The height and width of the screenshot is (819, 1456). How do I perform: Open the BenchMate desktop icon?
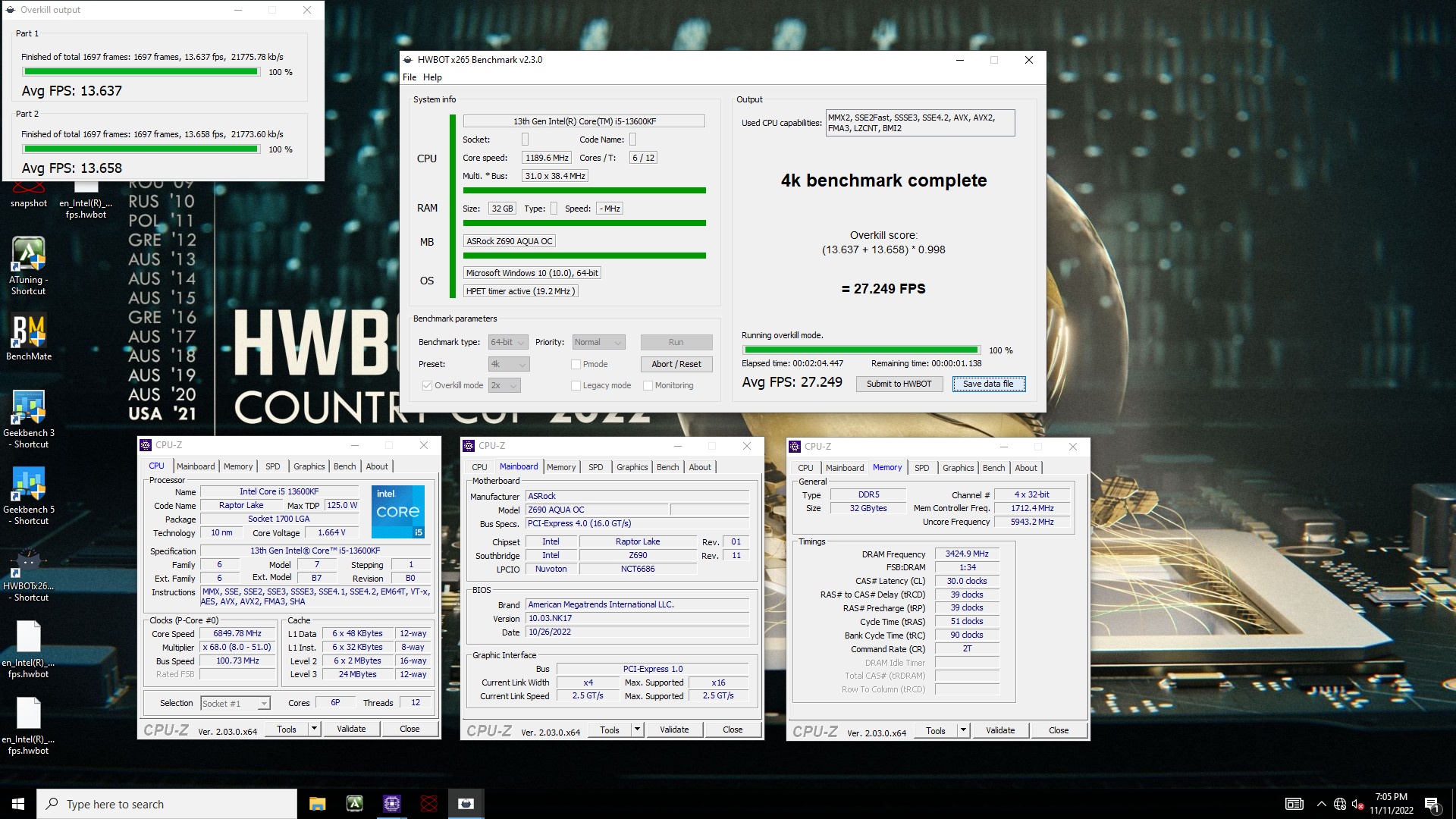[x=28, y=337]
